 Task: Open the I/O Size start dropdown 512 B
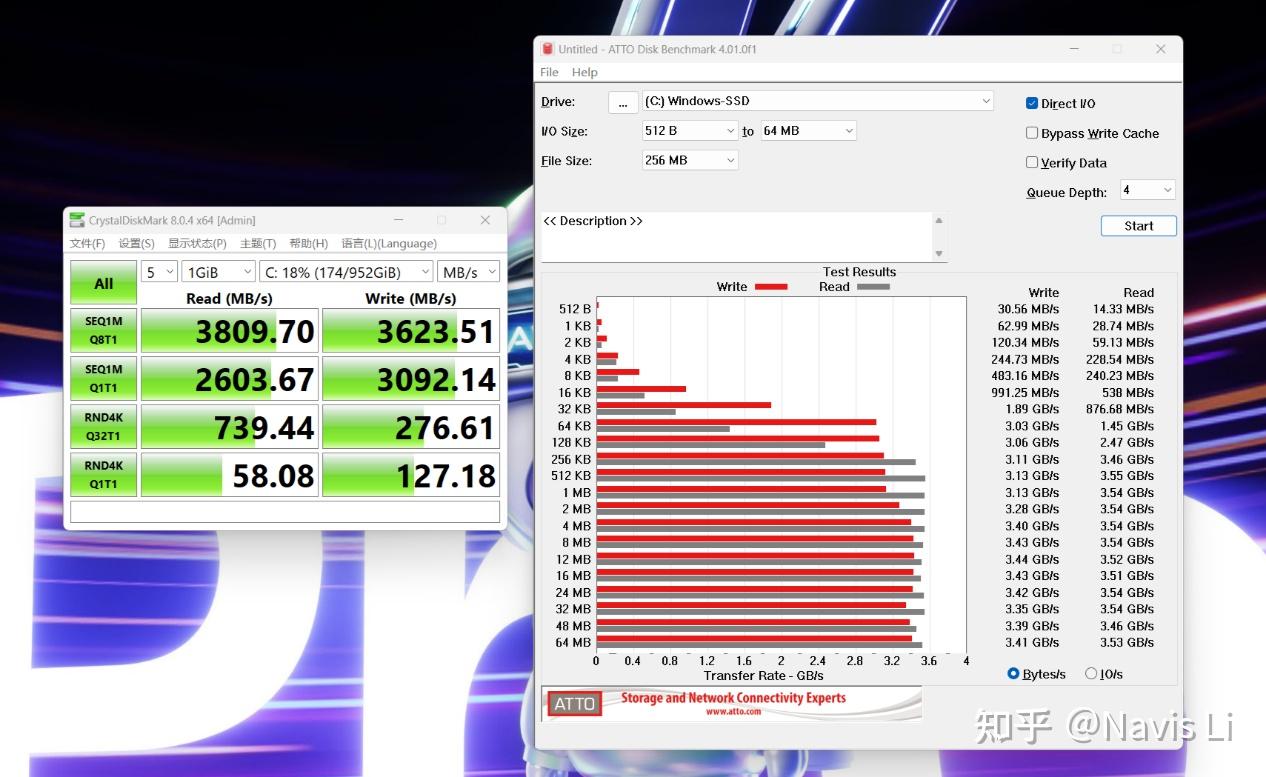pos(690,131)
